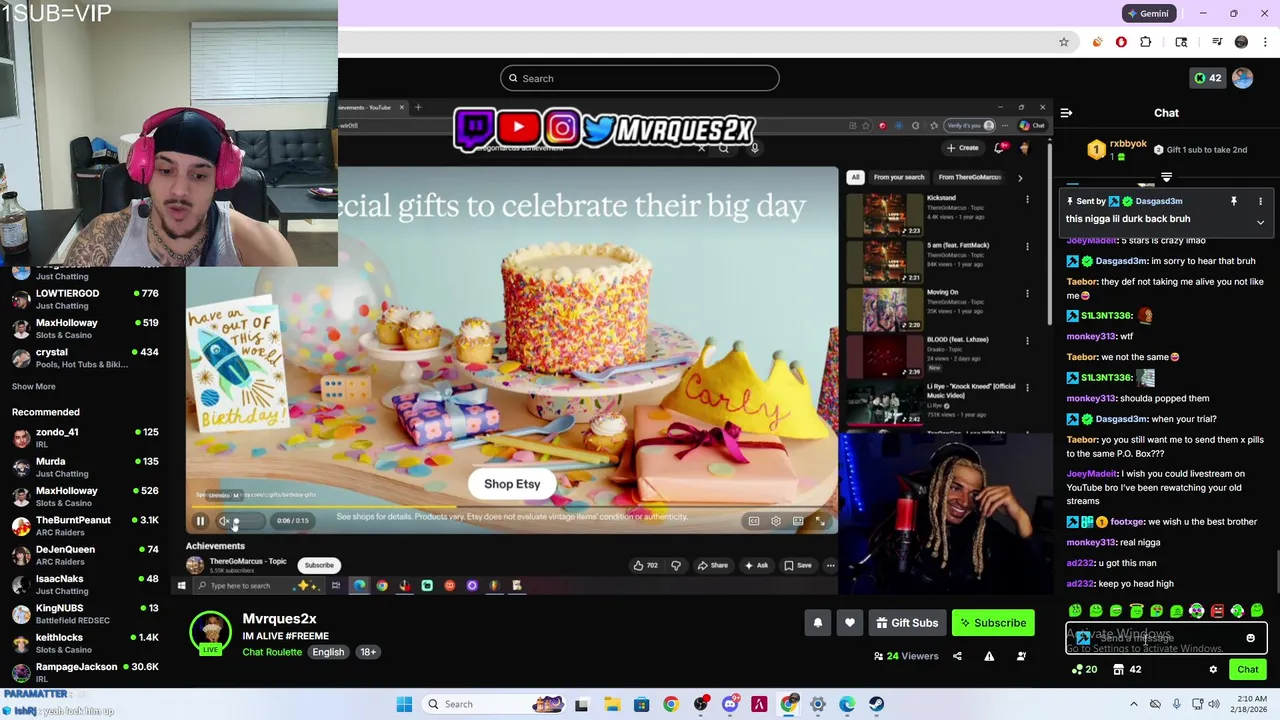The width and height of the screenshot is (1280, 720).
Task: Toggle closed captions on YouTube player
Action: pos(754,521)
